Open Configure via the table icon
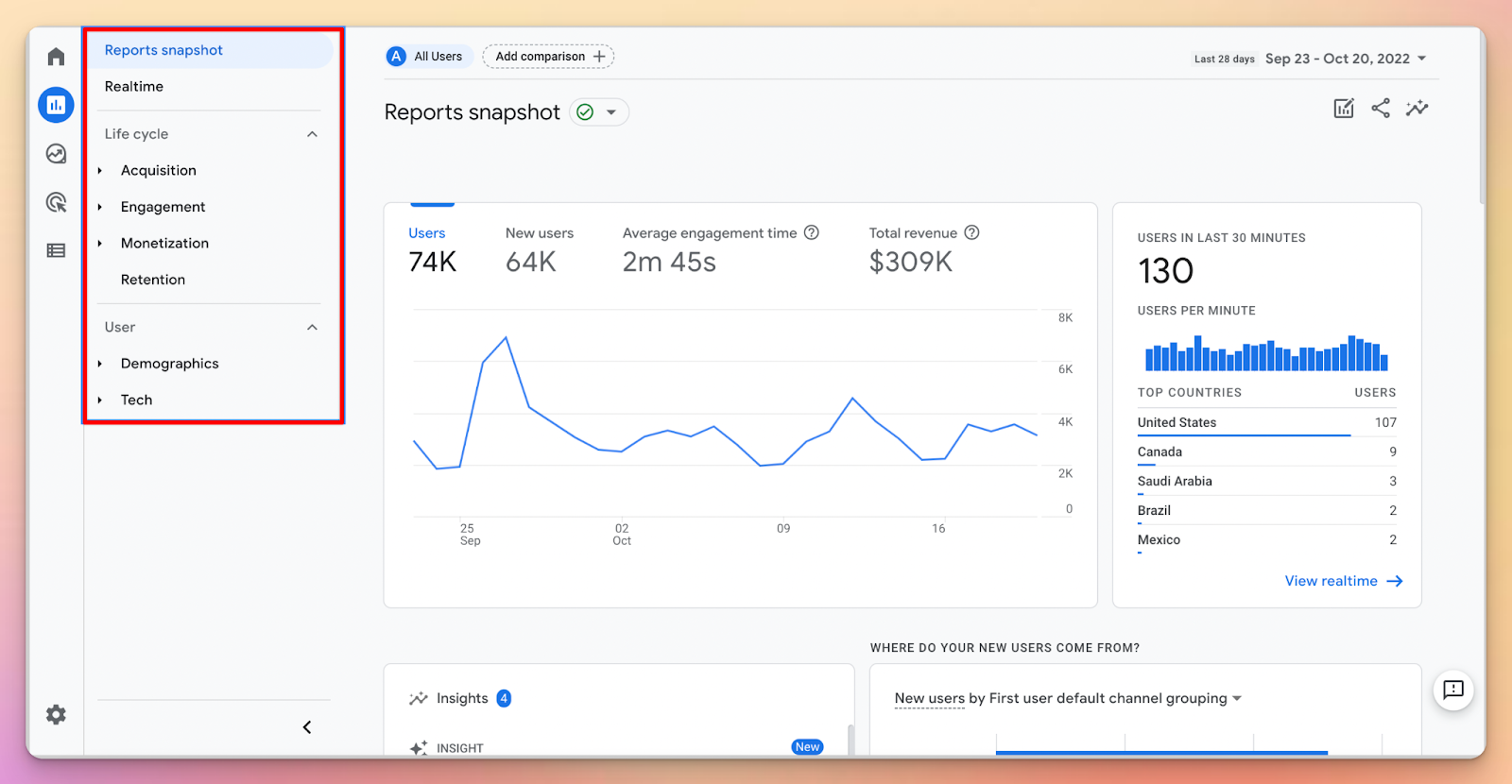Viewport: 1512px width, 784px height. [56, 250]
